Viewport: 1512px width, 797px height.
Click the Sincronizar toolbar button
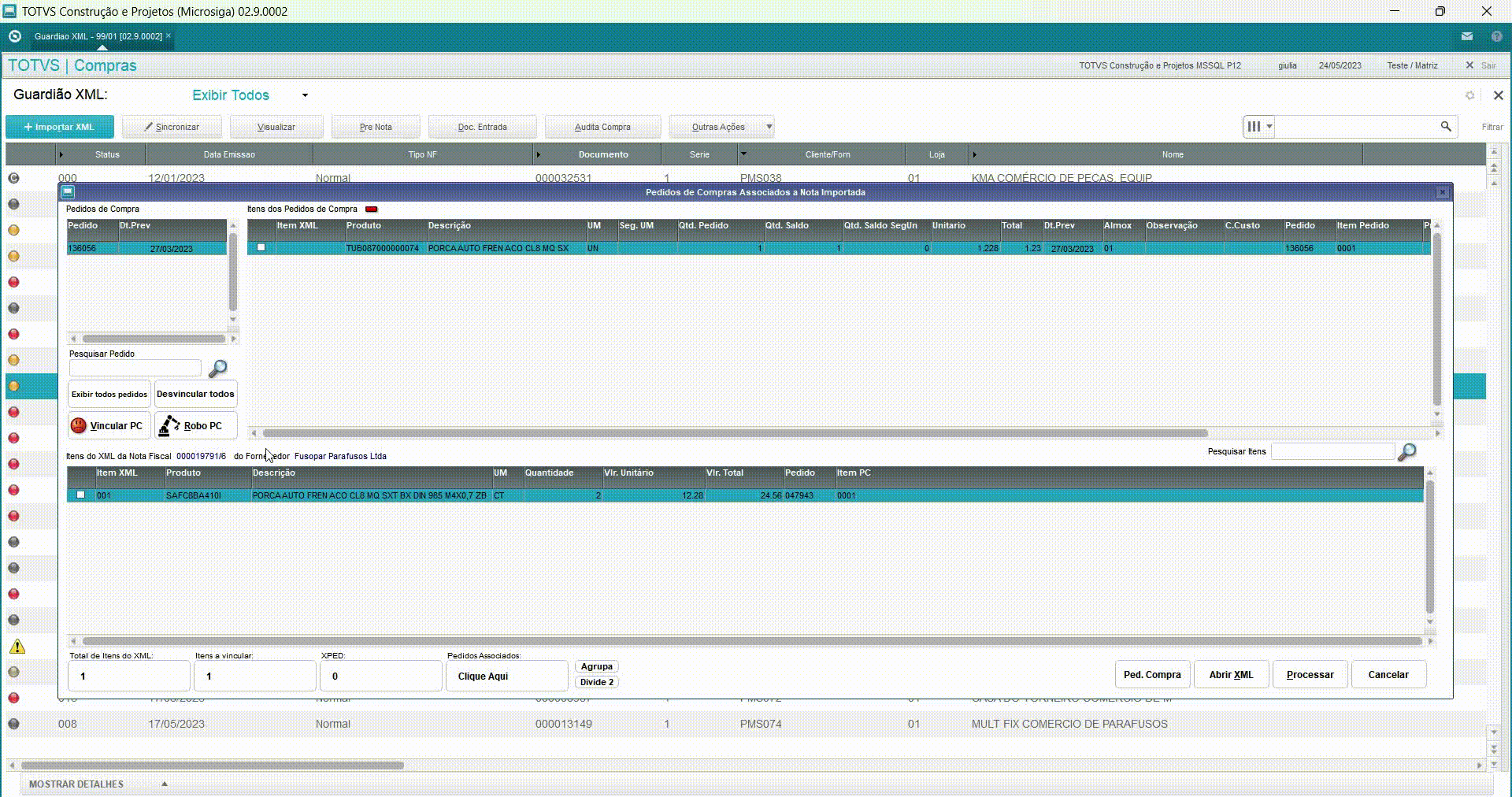(x=172, y=127)
